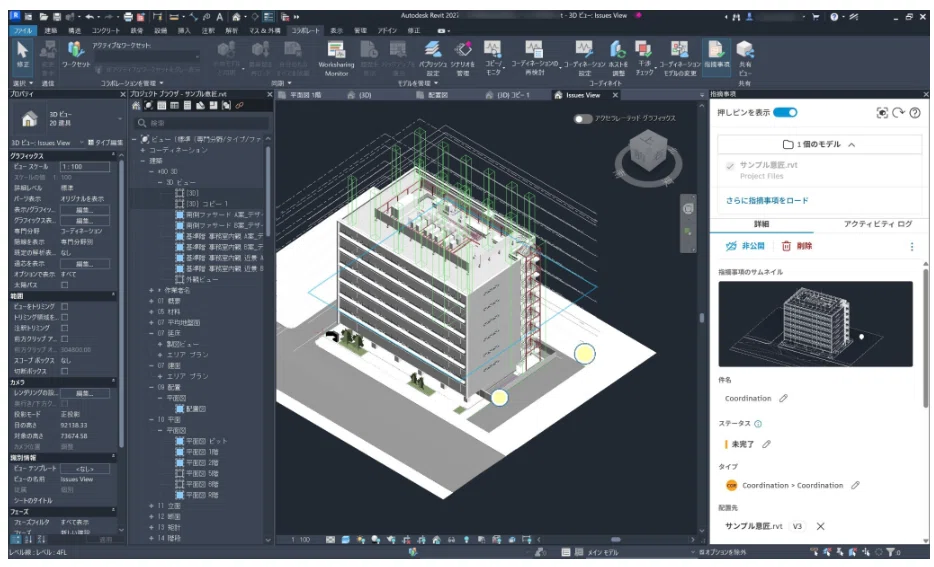
Task: Click さらに指摘事項をロード link
Action: [767, 201]
